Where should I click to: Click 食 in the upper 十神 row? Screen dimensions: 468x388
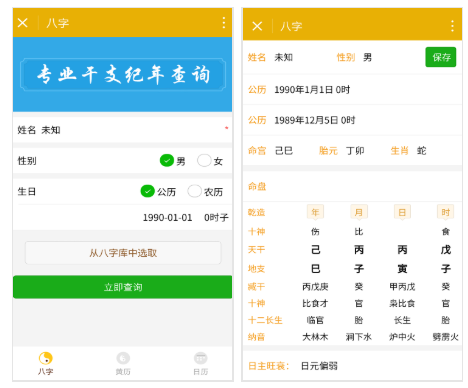tap(446, 231)
